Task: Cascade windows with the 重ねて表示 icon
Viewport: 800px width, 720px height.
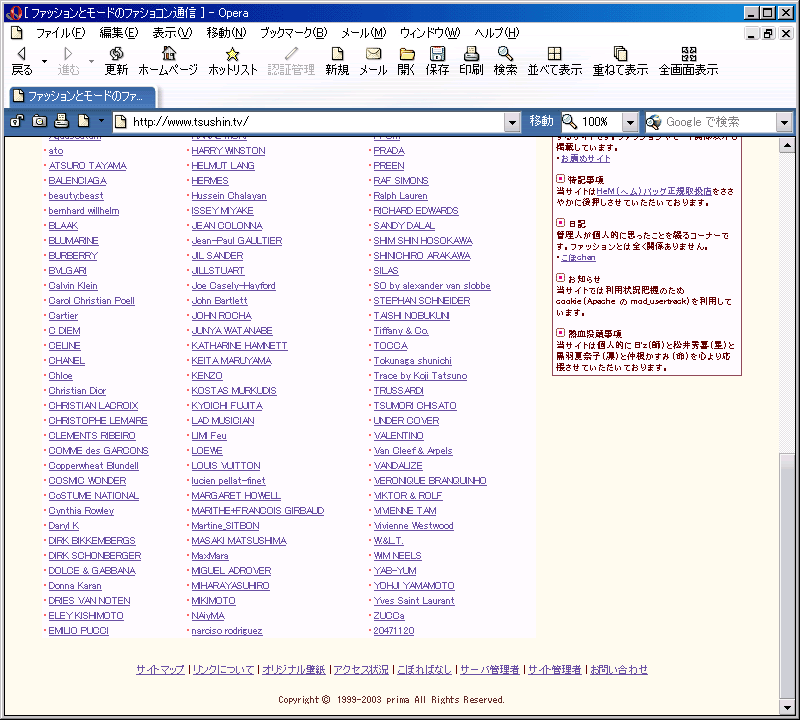Action: click(x=620, y=61)
